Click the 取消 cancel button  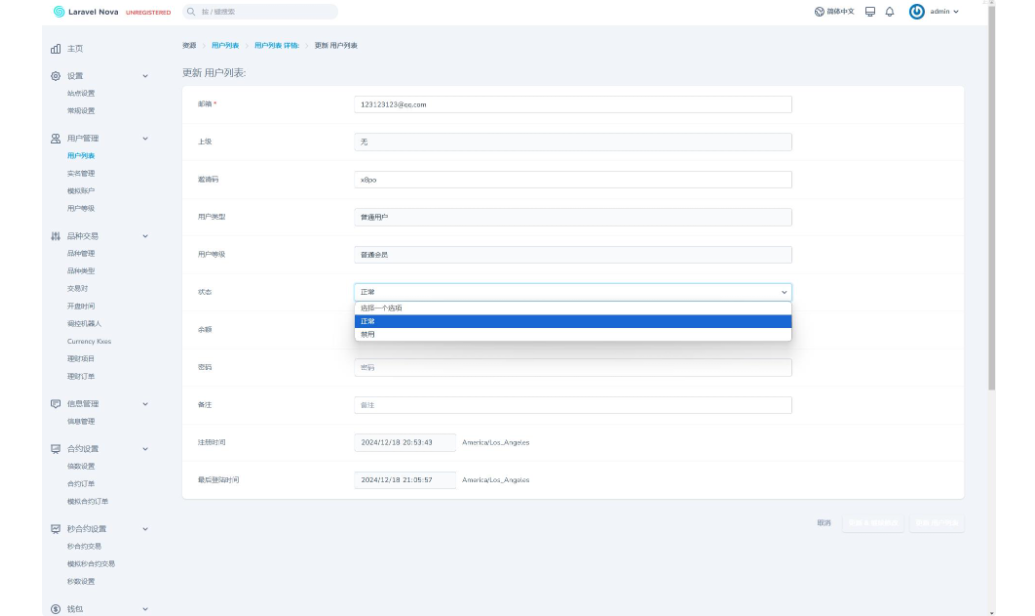tap(824, 523)
